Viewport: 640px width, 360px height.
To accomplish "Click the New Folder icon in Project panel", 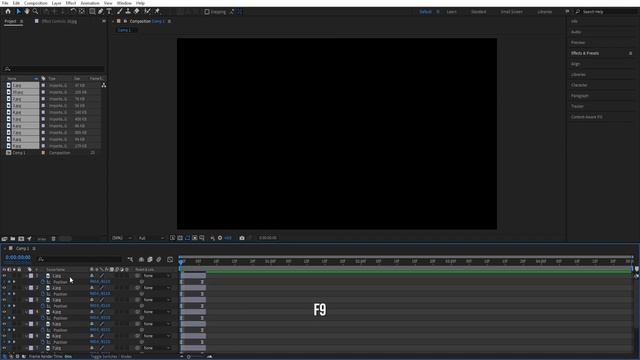I will tap(13, 239).
